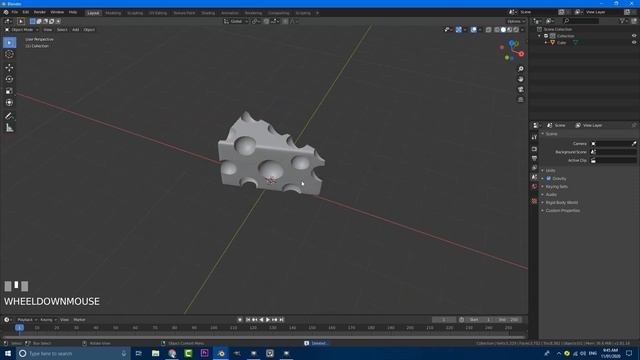This screenshot has height=360, width=640.
Task: Open View Layer properties tab icon
Action: (x=534, y=168)
